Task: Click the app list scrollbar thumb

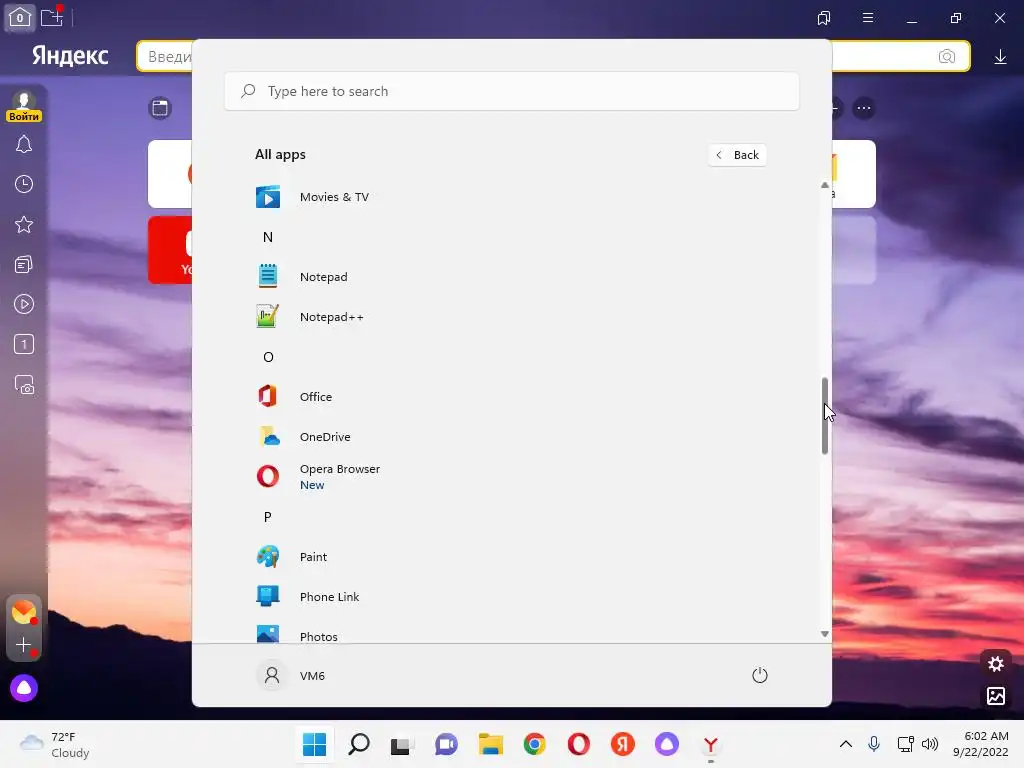Action: pyautogui.click(x=824, y=415)
